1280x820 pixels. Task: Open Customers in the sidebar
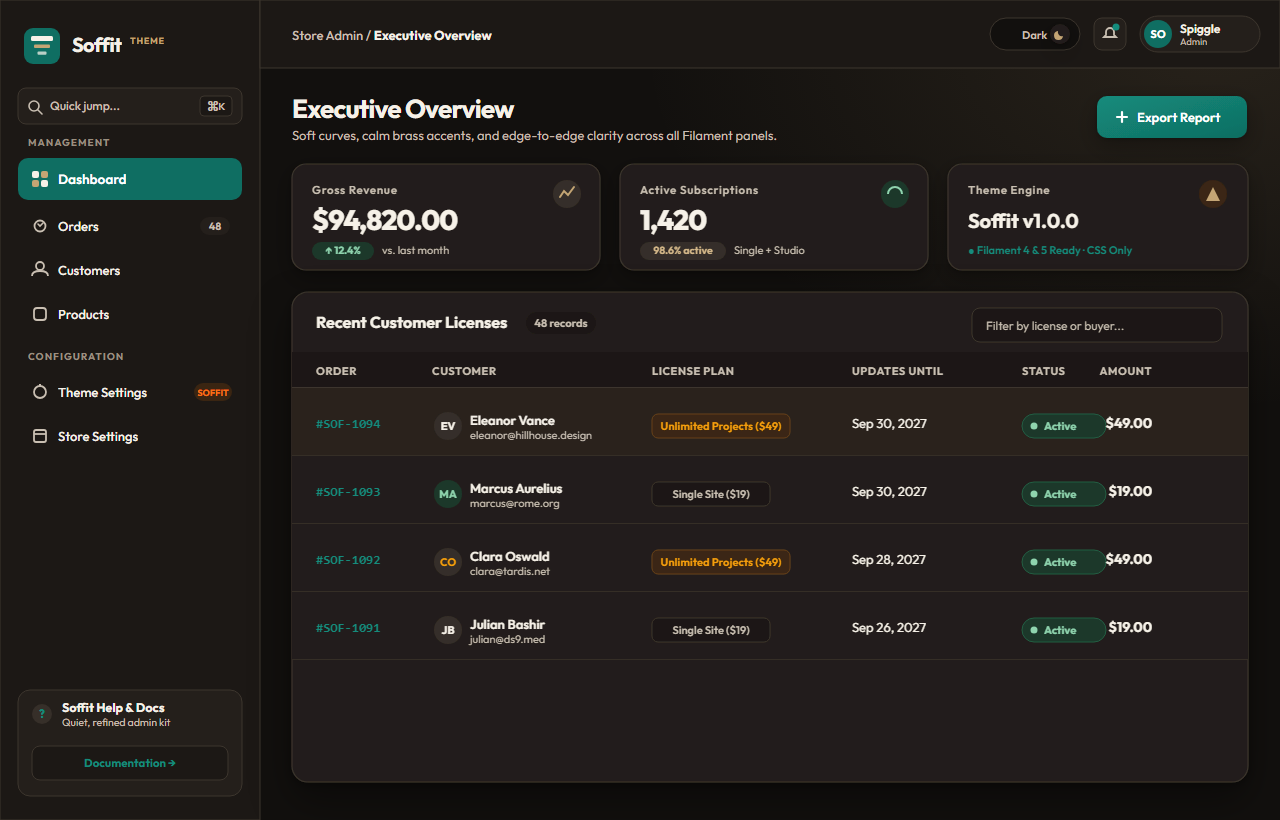(130, 270)
